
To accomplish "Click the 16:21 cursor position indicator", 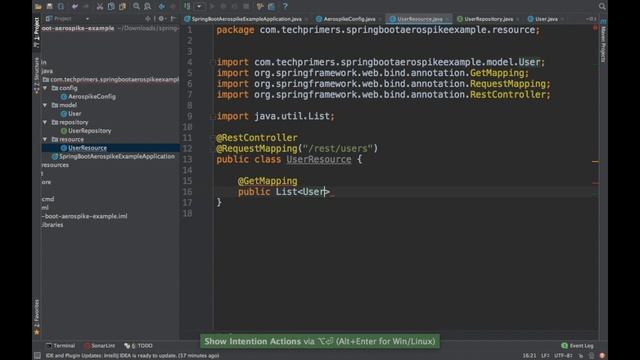I will (x=529, y=356).
